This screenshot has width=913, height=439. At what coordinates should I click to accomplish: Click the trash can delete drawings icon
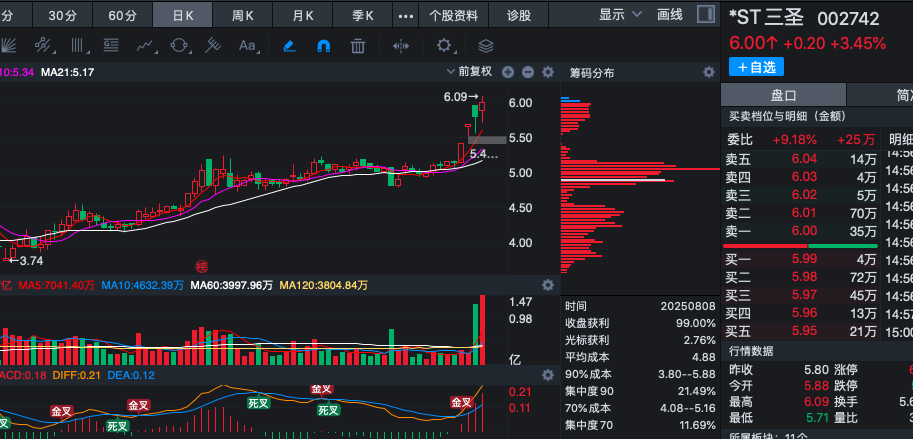(358, 45)
